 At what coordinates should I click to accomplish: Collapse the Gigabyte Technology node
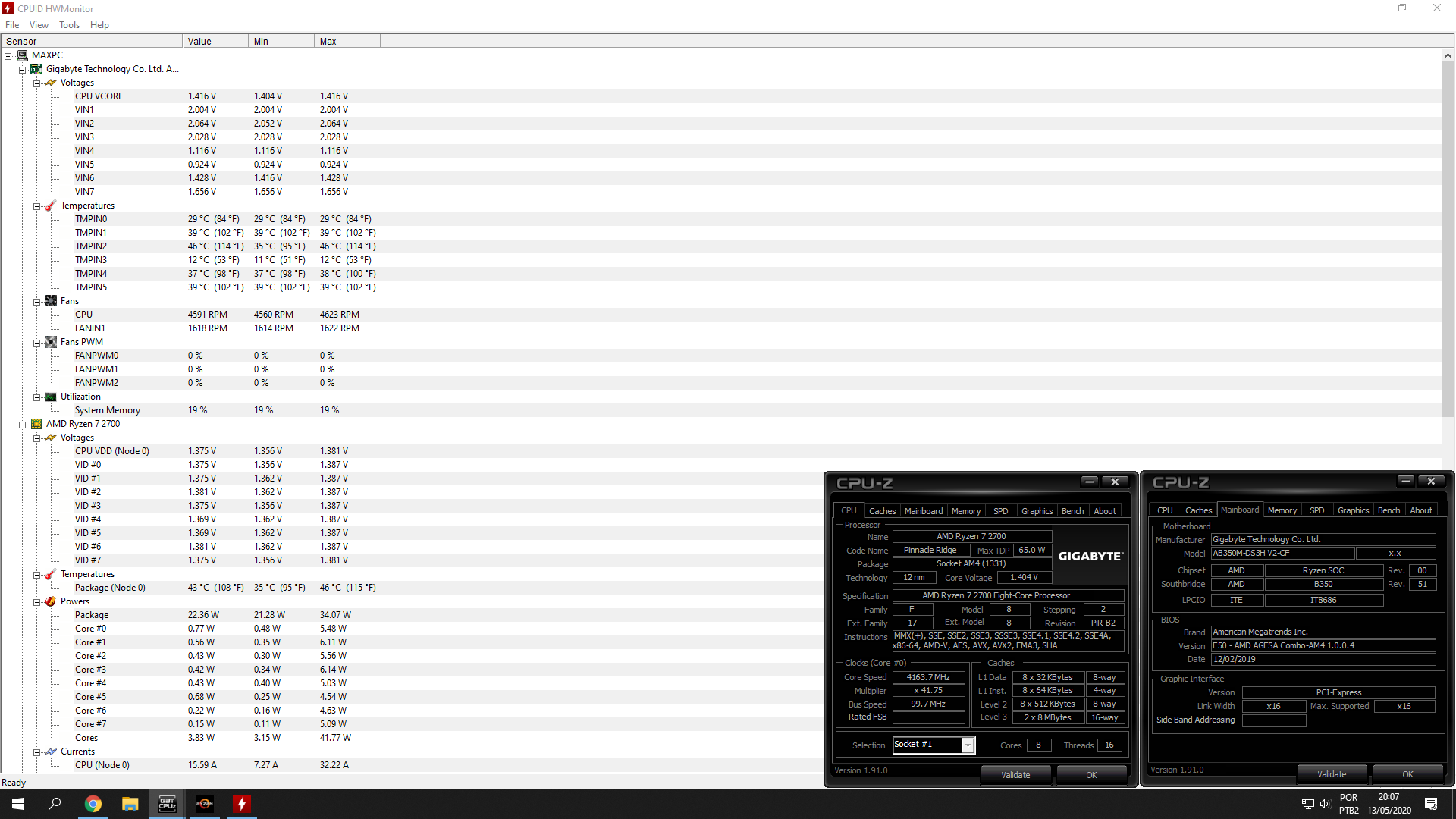[x=23, y=70]
